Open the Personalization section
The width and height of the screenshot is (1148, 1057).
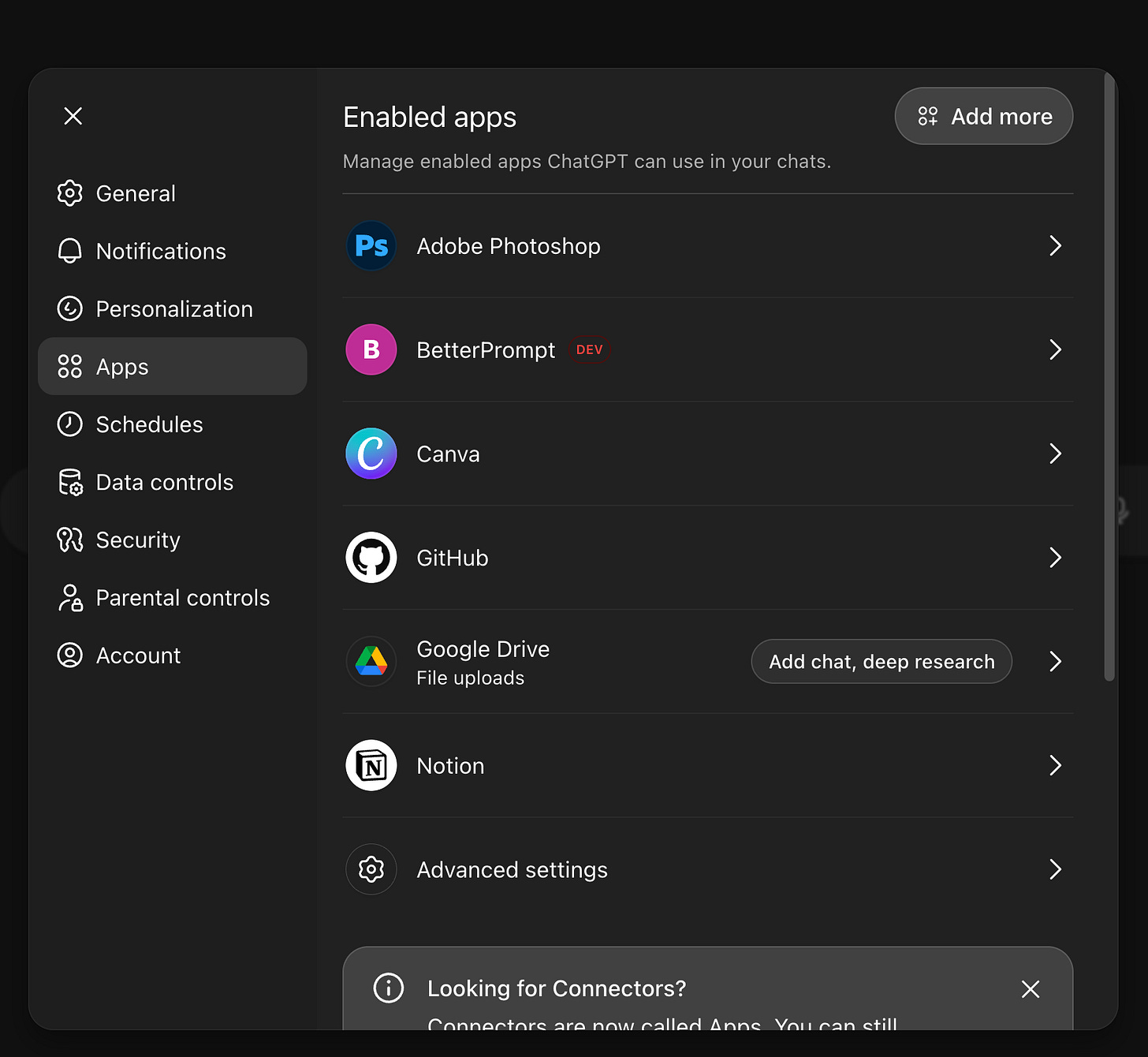click(x=173, y=308)
